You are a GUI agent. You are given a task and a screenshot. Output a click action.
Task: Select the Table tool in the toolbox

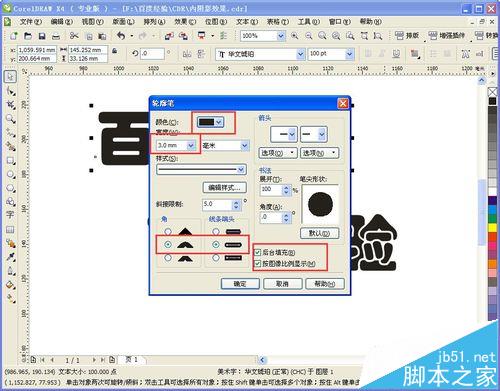tap(10, 229)
